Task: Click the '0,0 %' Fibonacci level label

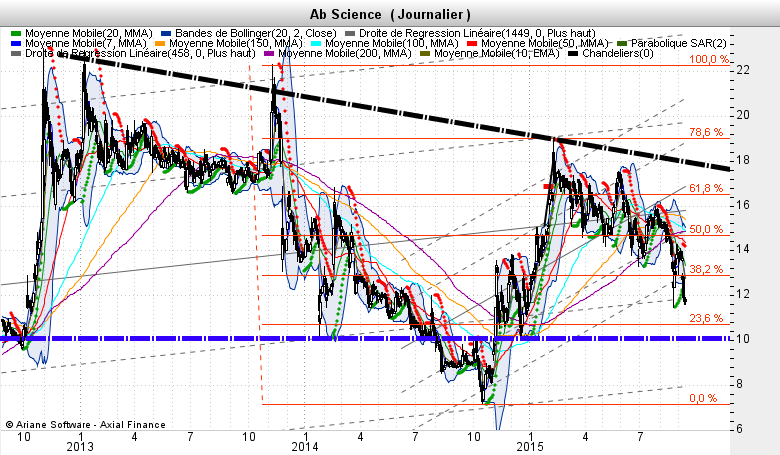Action: [703, 398]
